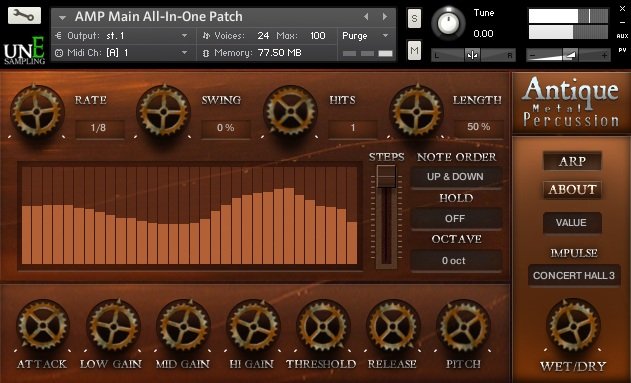
Task: Mute the instrument with the M button
Action: (414, 50)
